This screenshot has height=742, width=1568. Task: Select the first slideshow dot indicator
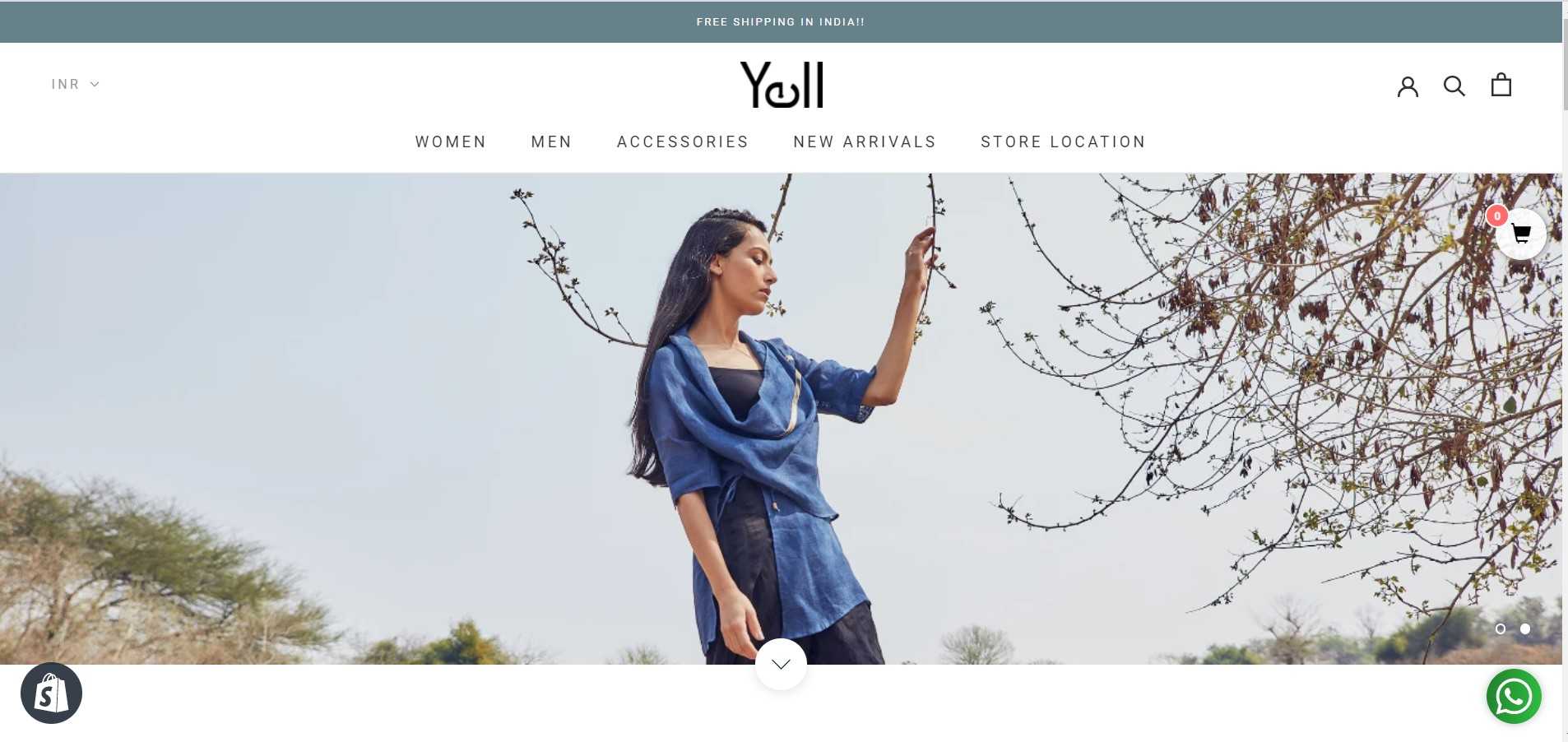click(x=1501, y=628)
